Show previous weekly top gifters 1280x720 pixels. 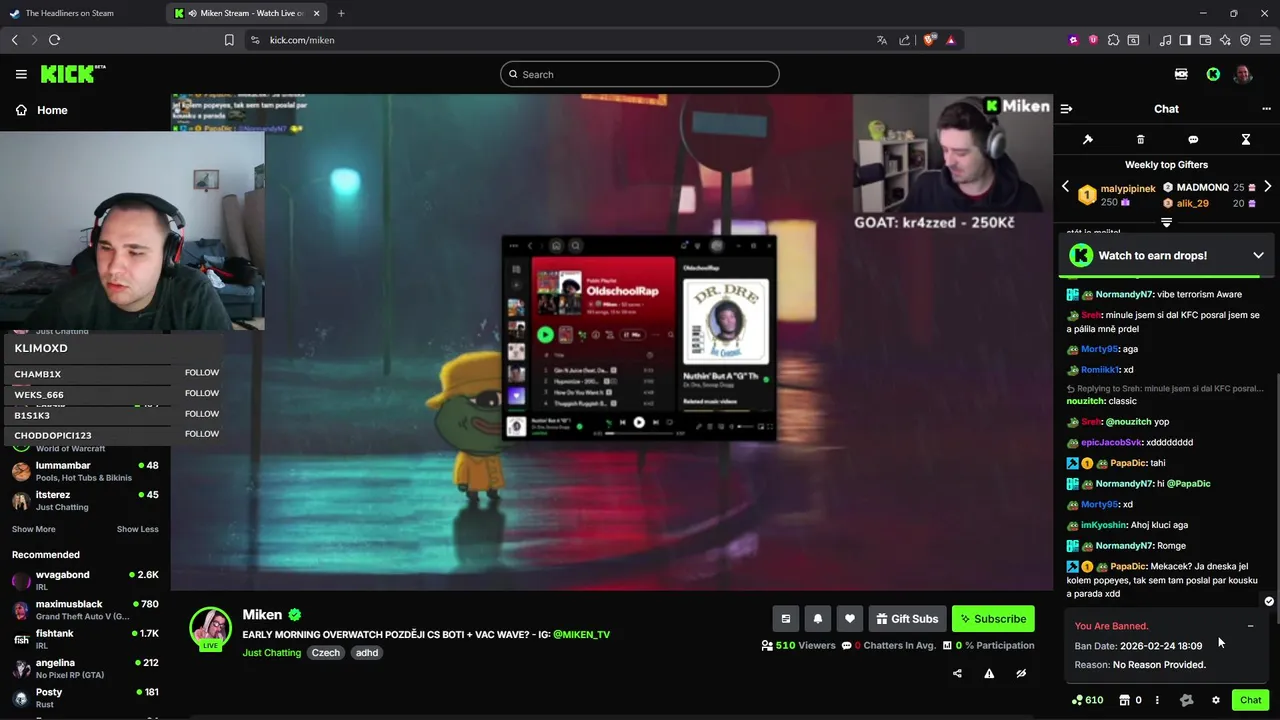(1065, 187)
